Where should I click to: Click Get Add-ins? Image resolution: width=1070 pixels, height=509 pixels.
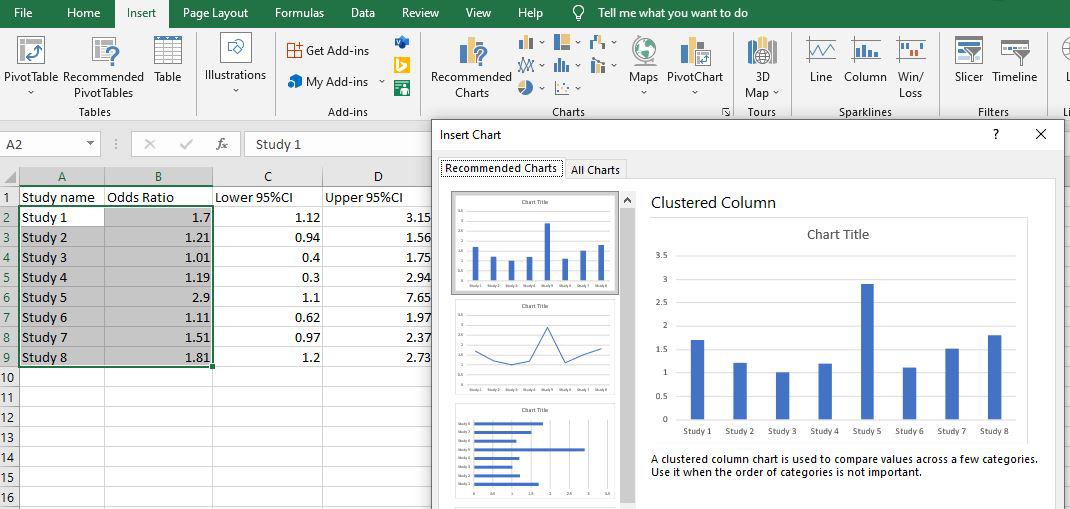328,50
